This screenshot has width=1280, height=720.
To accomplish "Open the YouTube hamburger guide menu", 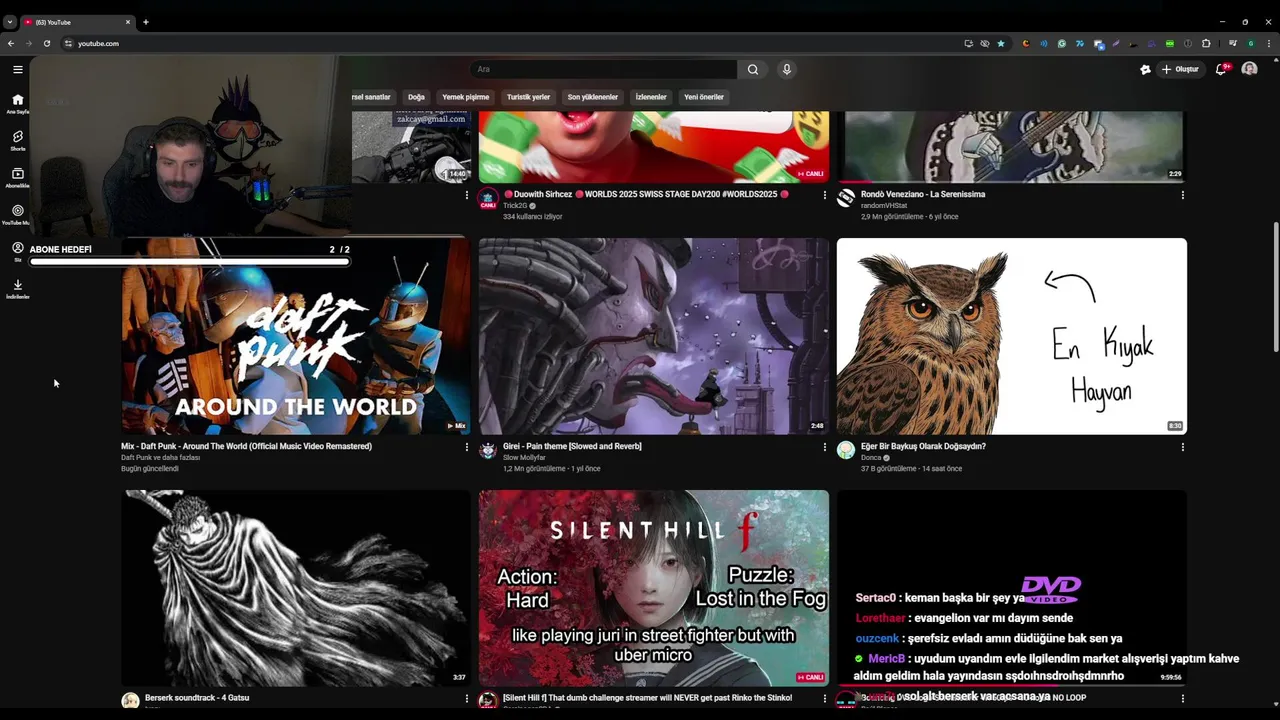I will tap(17, 69).
